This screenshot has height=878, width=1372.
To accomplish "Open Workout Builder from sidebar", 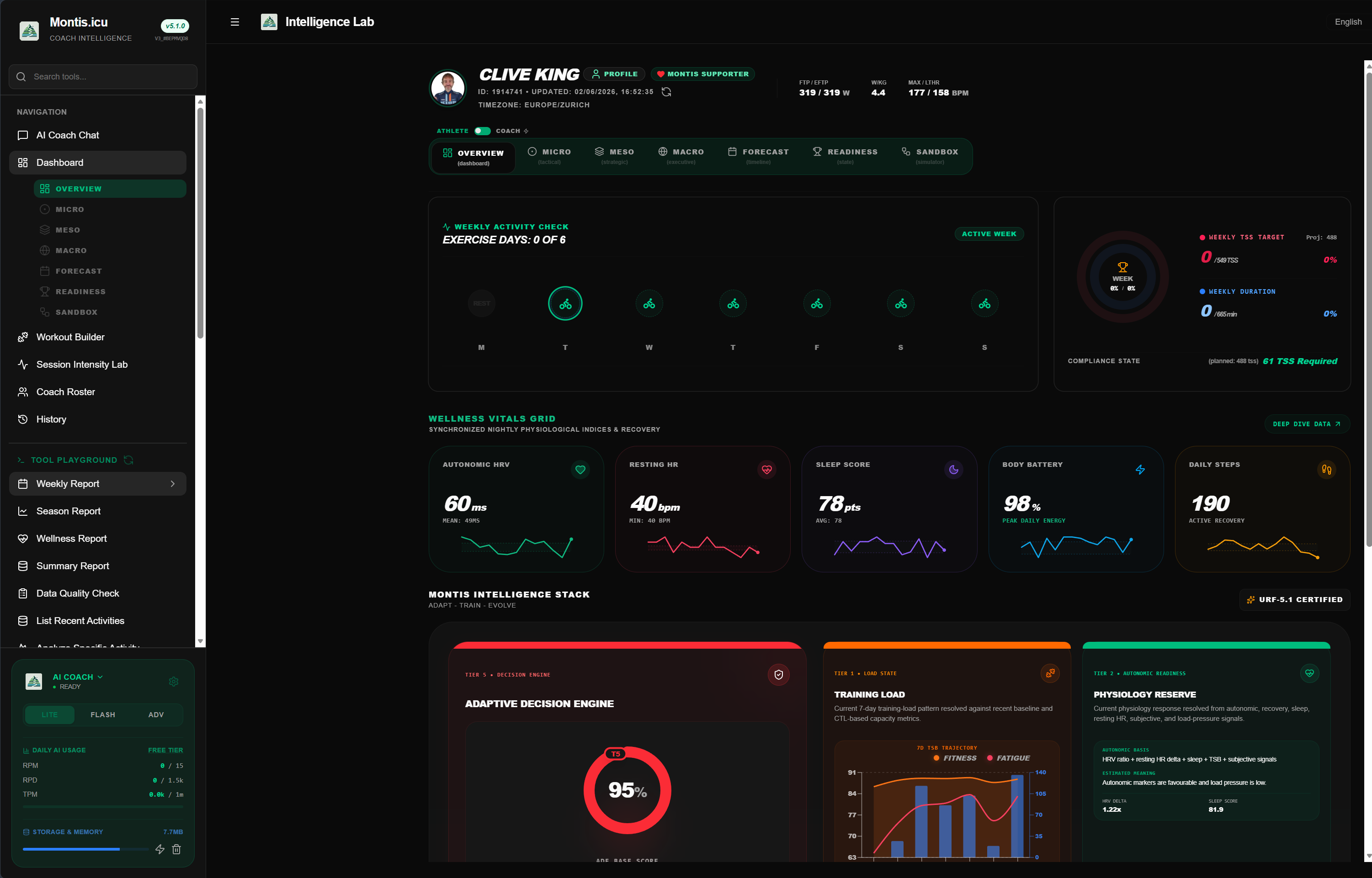I will (x=97, y=337).
